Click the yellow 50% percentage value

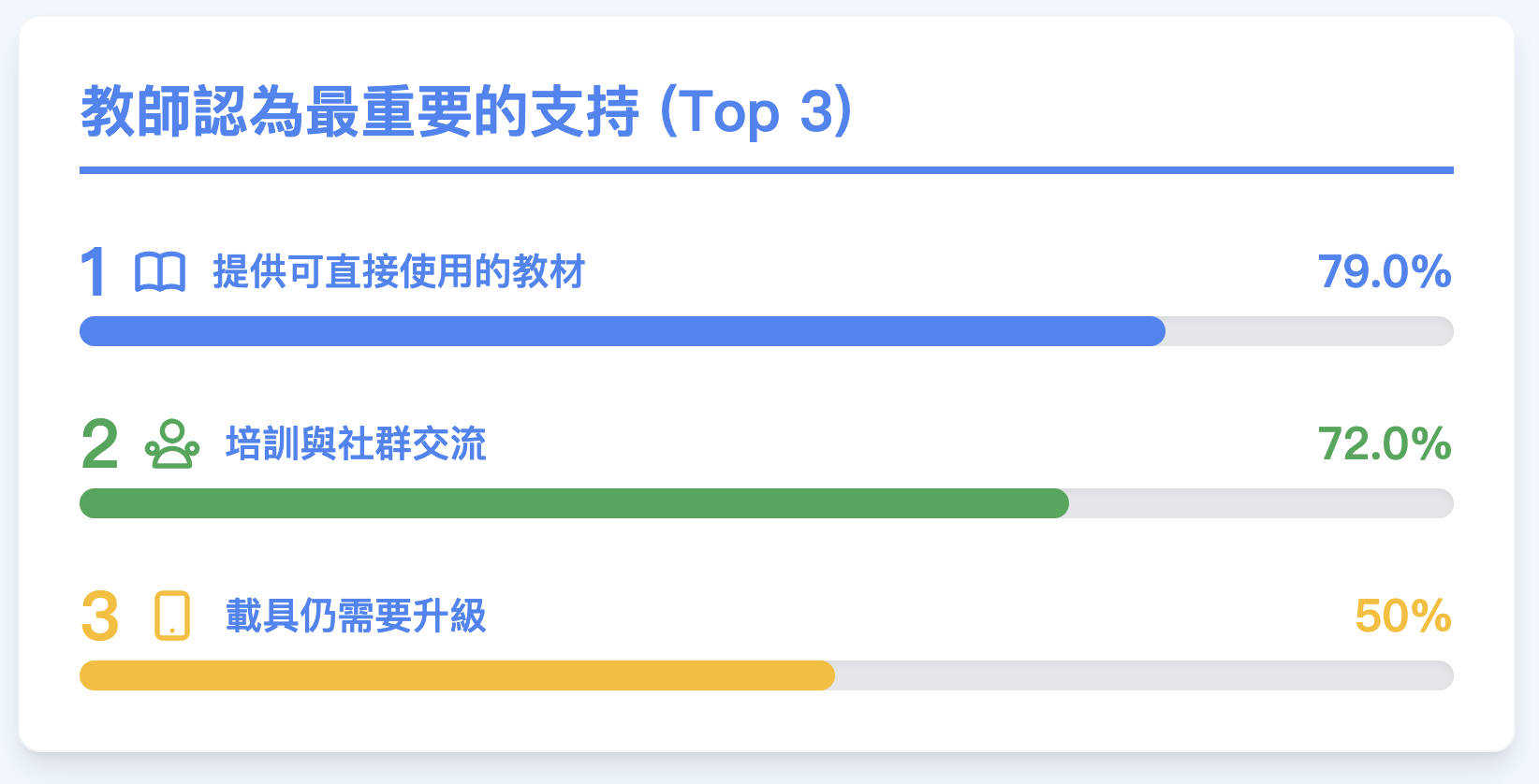[x=1403, y=617]
